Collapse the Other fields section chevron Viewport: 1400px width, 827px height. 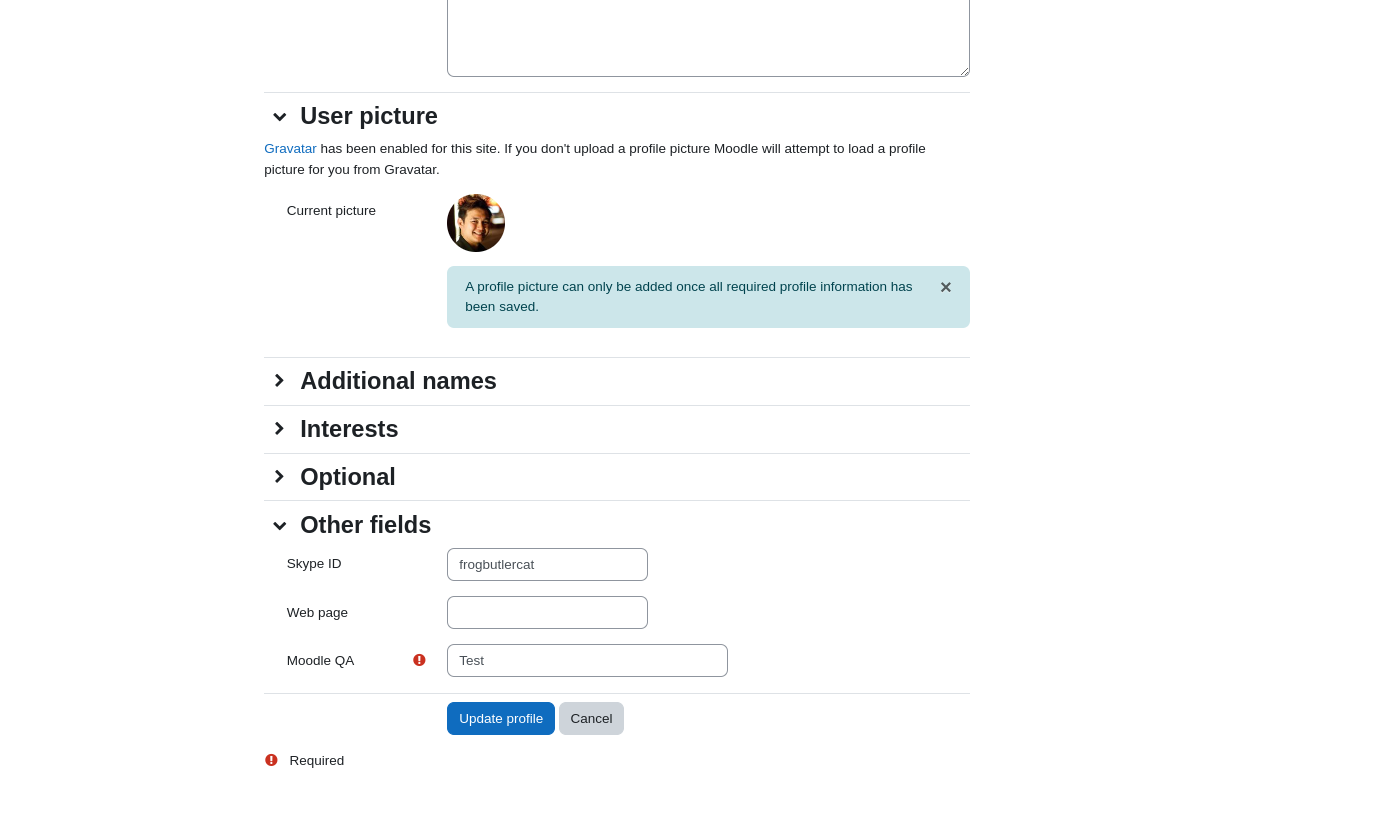(x=280, y=525)
